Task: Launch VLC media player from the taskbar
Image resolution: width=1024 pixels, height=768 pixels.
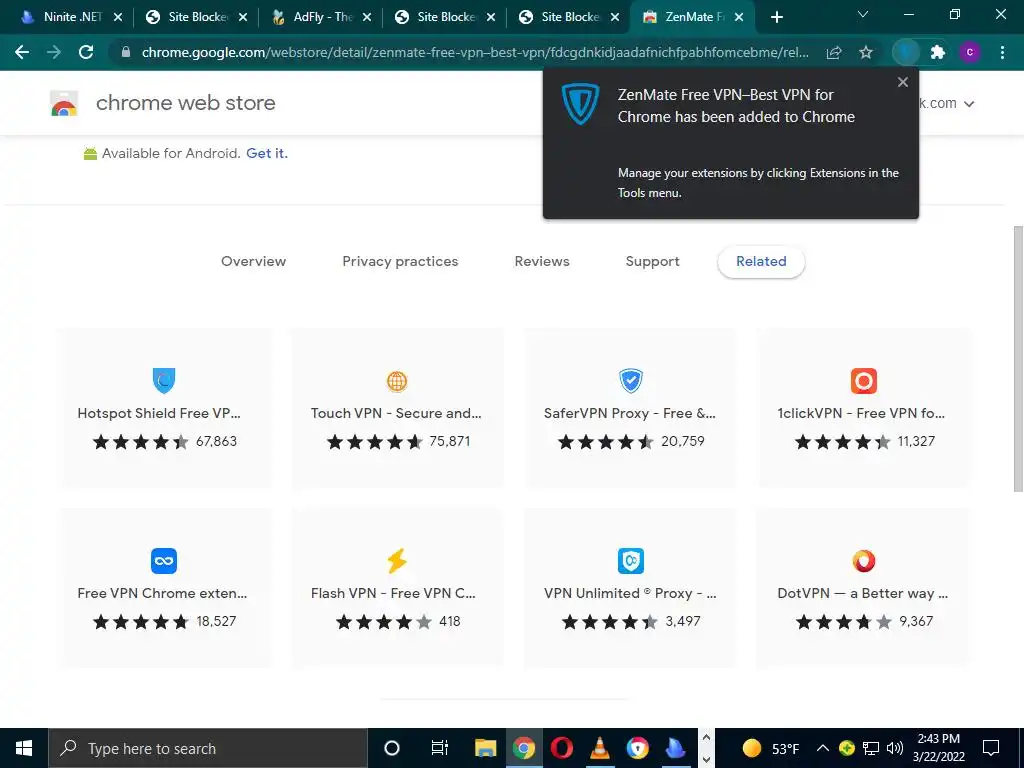Action: pyautogui.click(x=600, y=748)
